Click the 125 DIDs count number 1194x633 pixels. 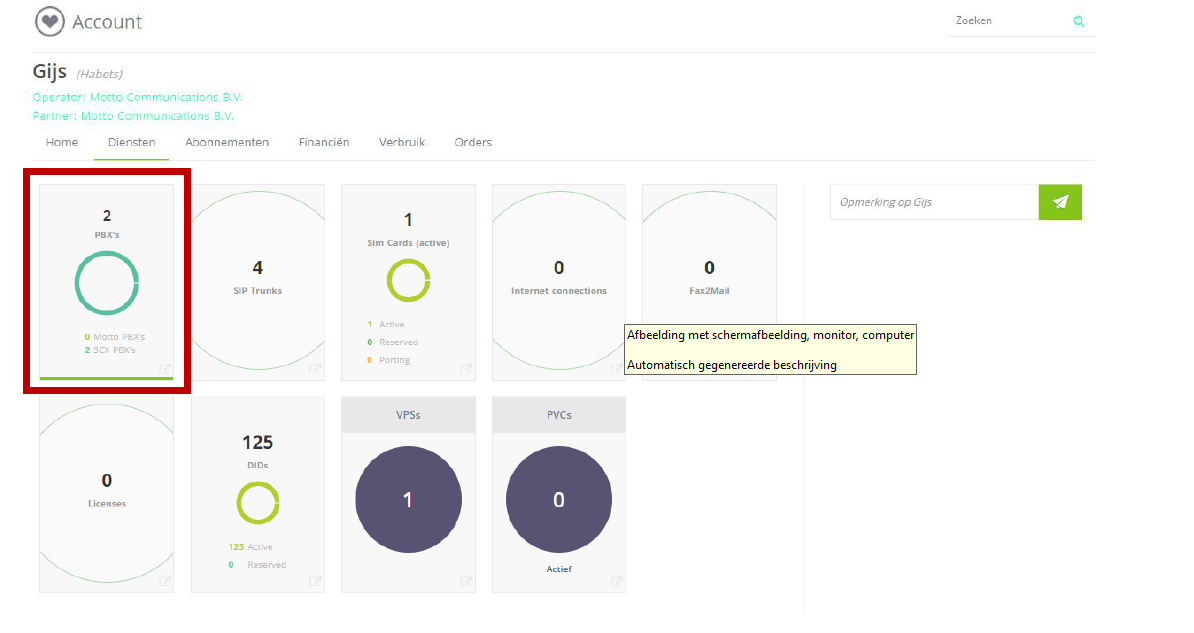(257, 443)
